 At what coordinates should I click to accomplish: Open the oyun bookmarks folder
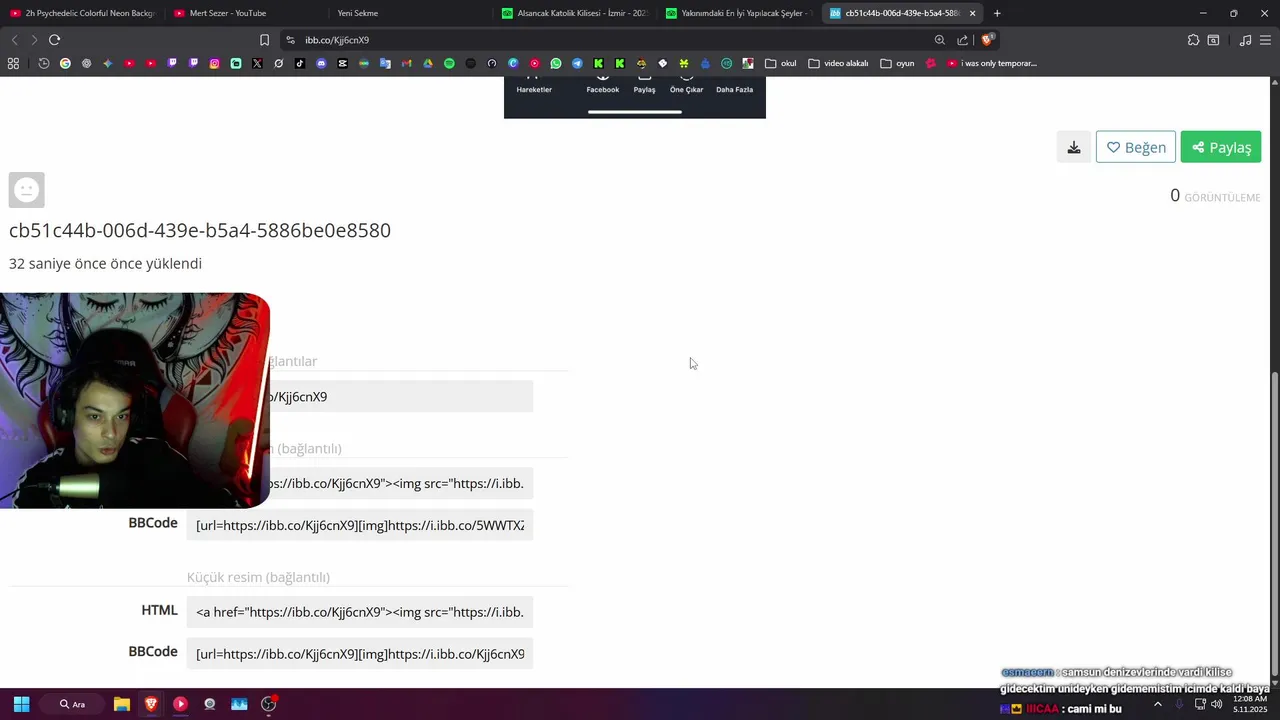(x=898, y=63)
